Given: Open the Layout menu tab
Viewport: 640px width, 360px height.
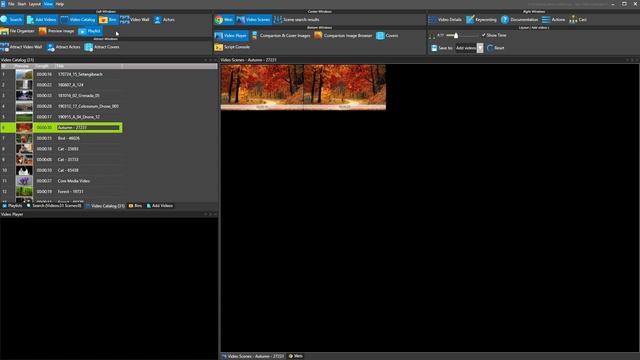Looking at the screenshot, I should pos(35,4).
